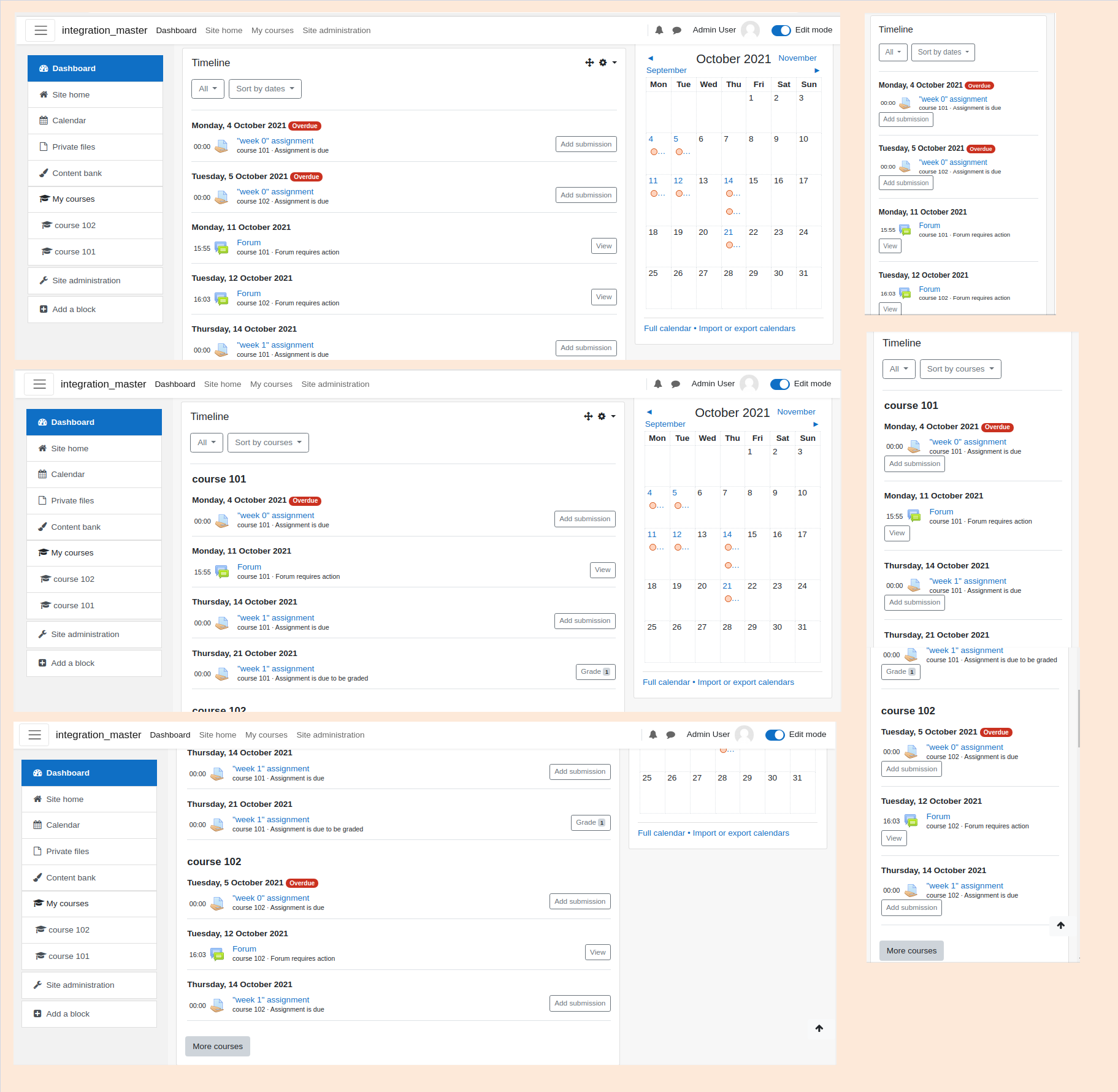Click assignment icon for Monday 4 October in top screenshot

(x=221, y=147)
